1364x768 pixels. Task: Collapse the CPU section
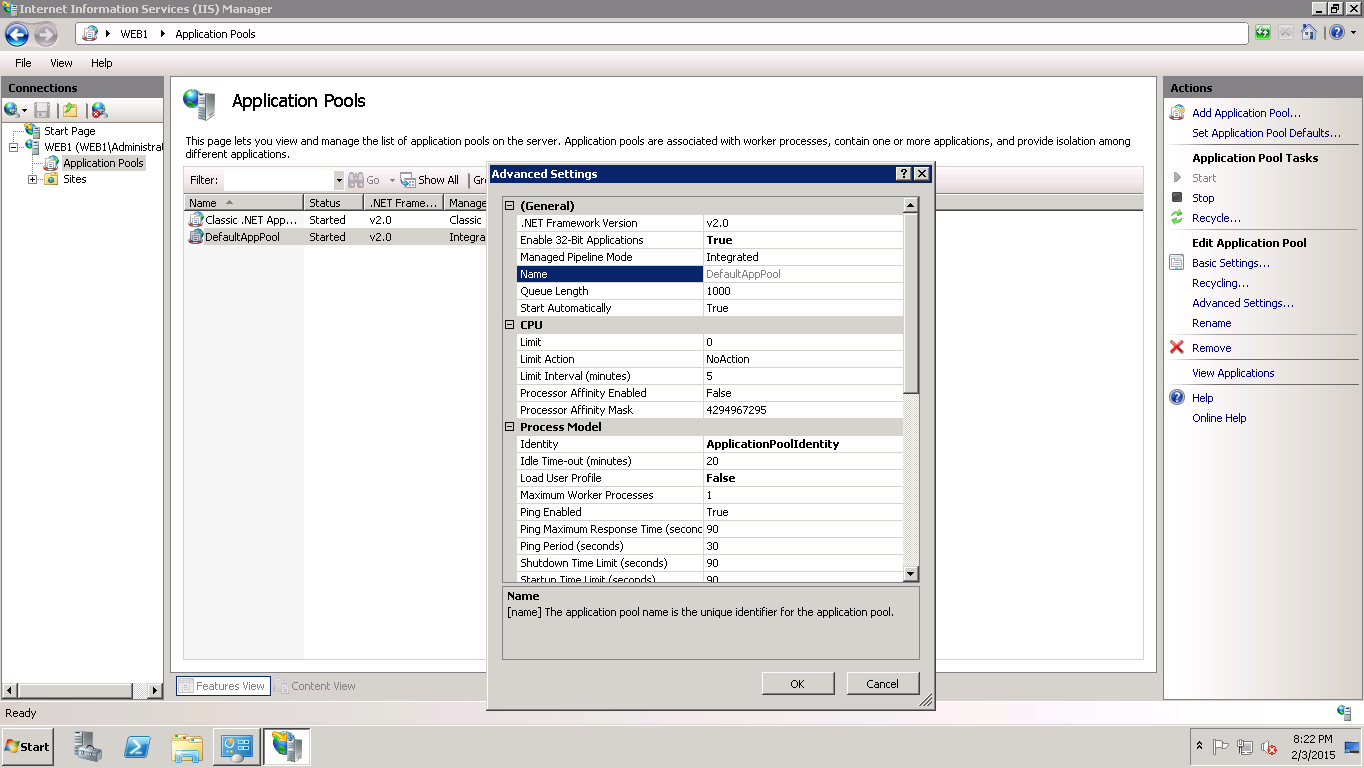coord(510,325)
